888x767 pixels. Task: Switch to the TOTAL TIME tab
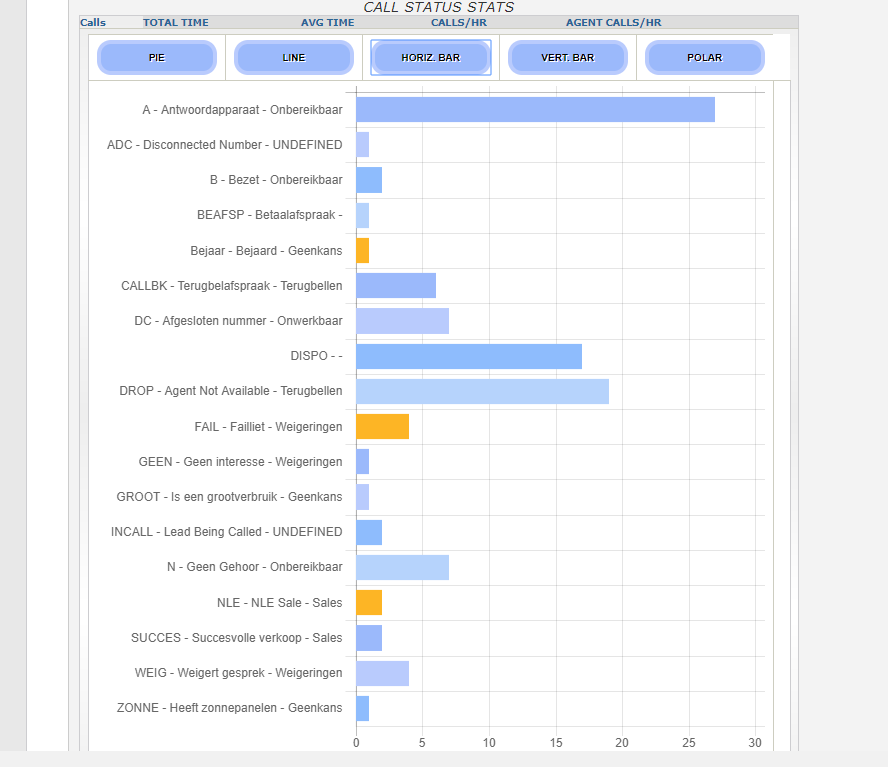tap(176, 22)
